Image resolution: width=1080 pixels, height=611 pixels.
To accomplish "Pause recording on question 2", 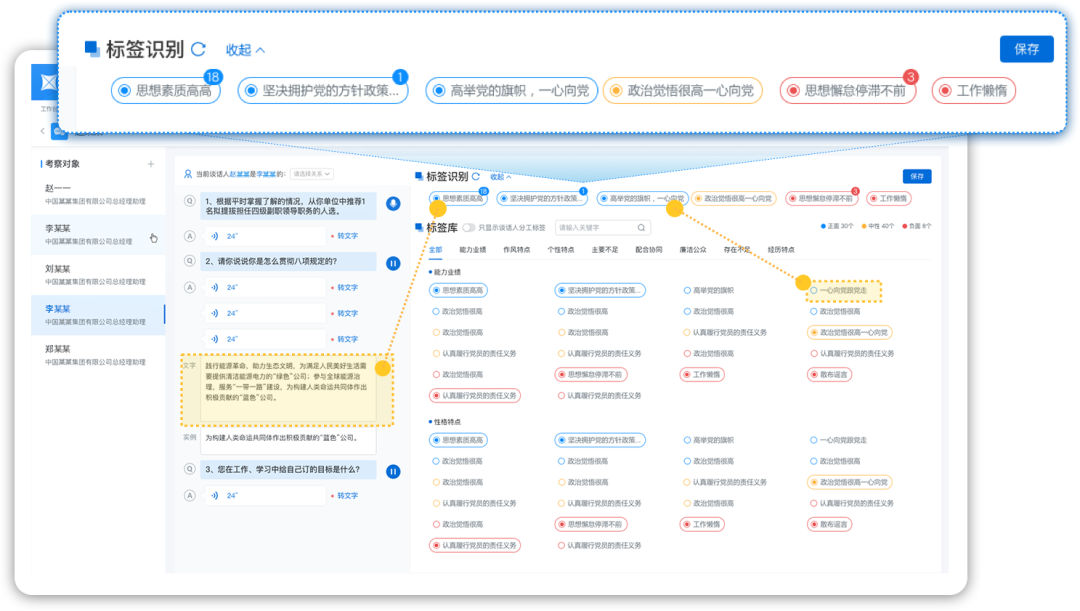I will pyautogui.click(x=393, y=262).
